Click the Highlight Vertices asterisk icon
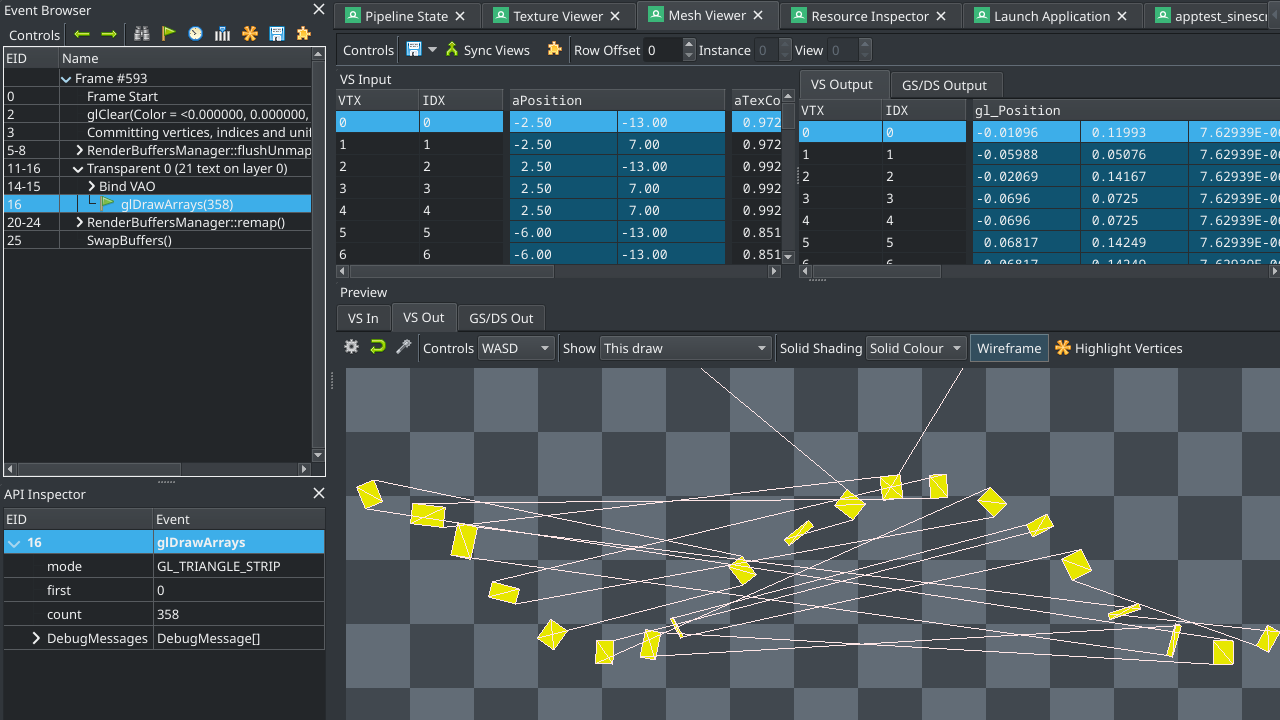This screenshot has height=720, width=1280. click(1063, 348)
